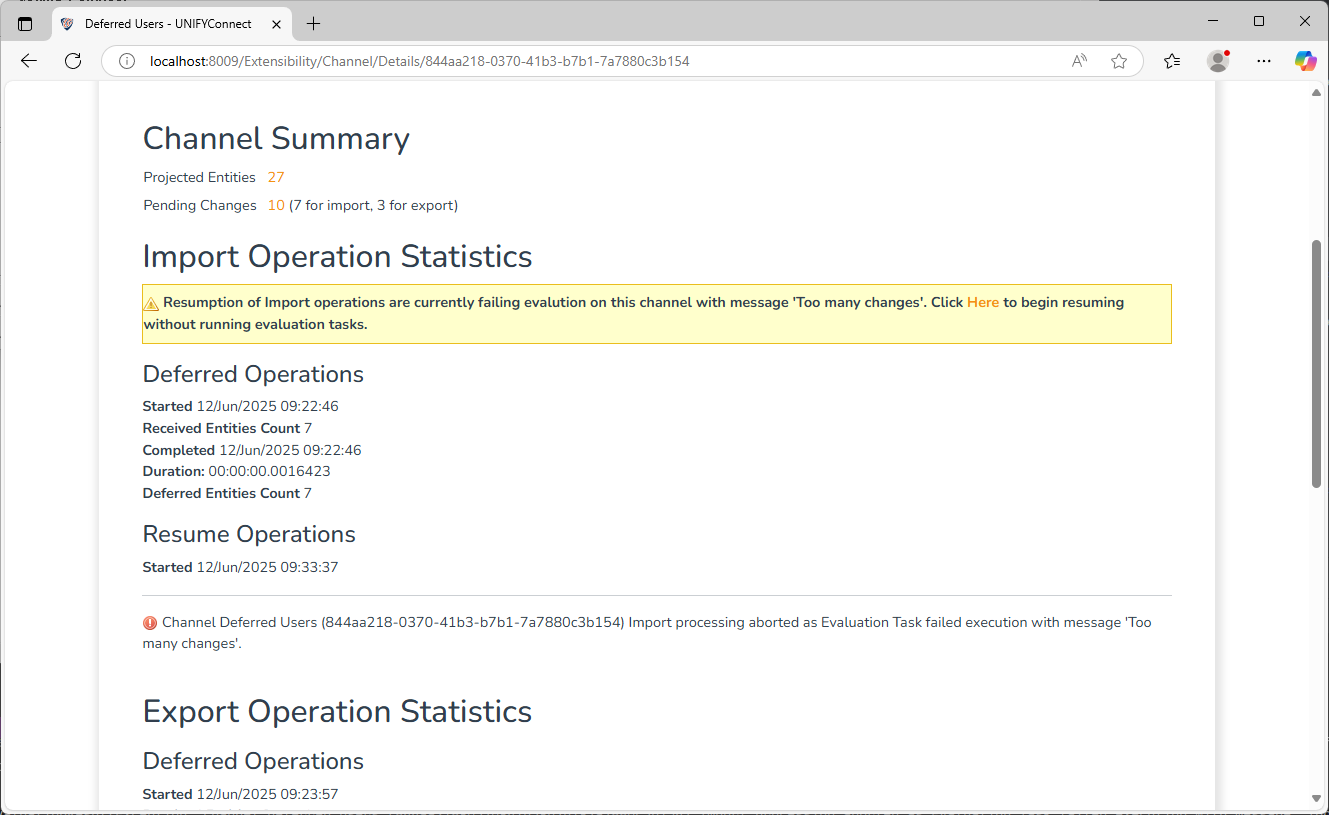Click the page scrollbar thumb
The image size is (1329, 815).
(1316, 364)
